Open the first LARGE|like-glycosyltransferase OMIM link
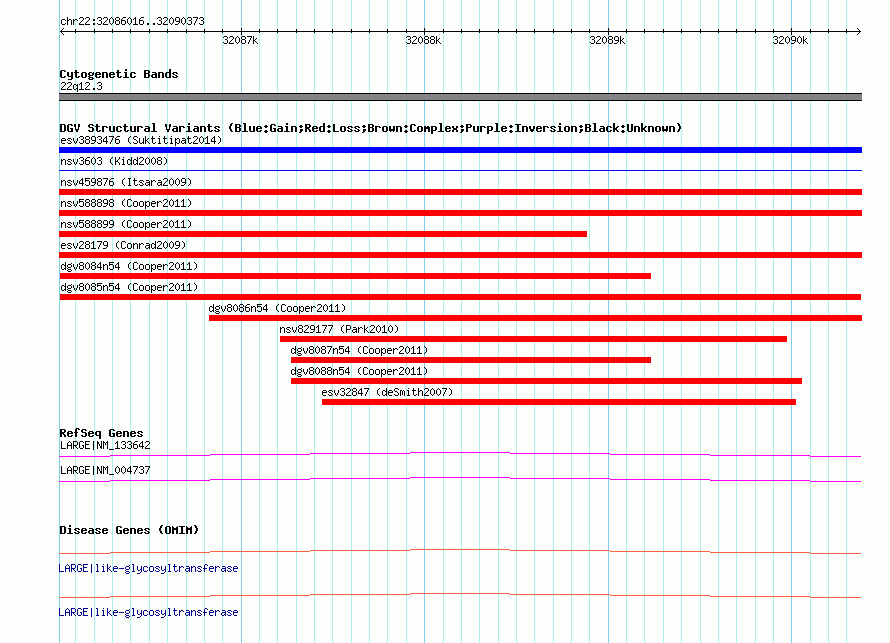Viewport: 890px width, 643px height. tap(148, 568)
